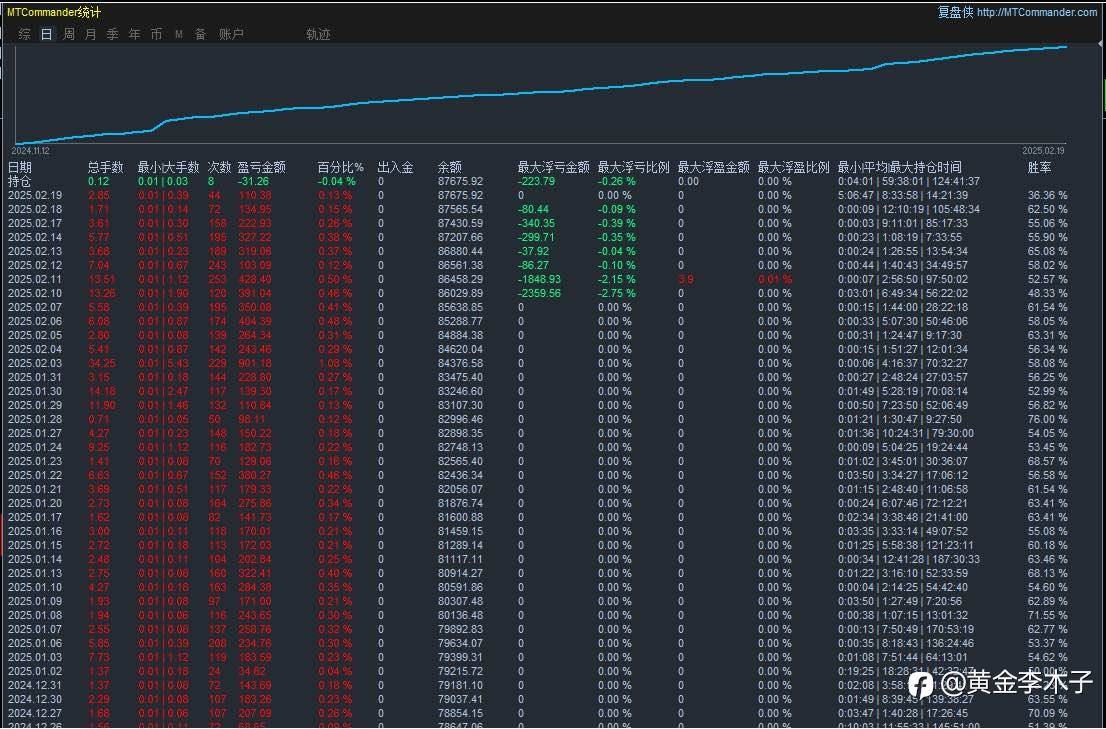Click the 最大浮盈金额 column header
1106x729 pixels.
(714, 167)
